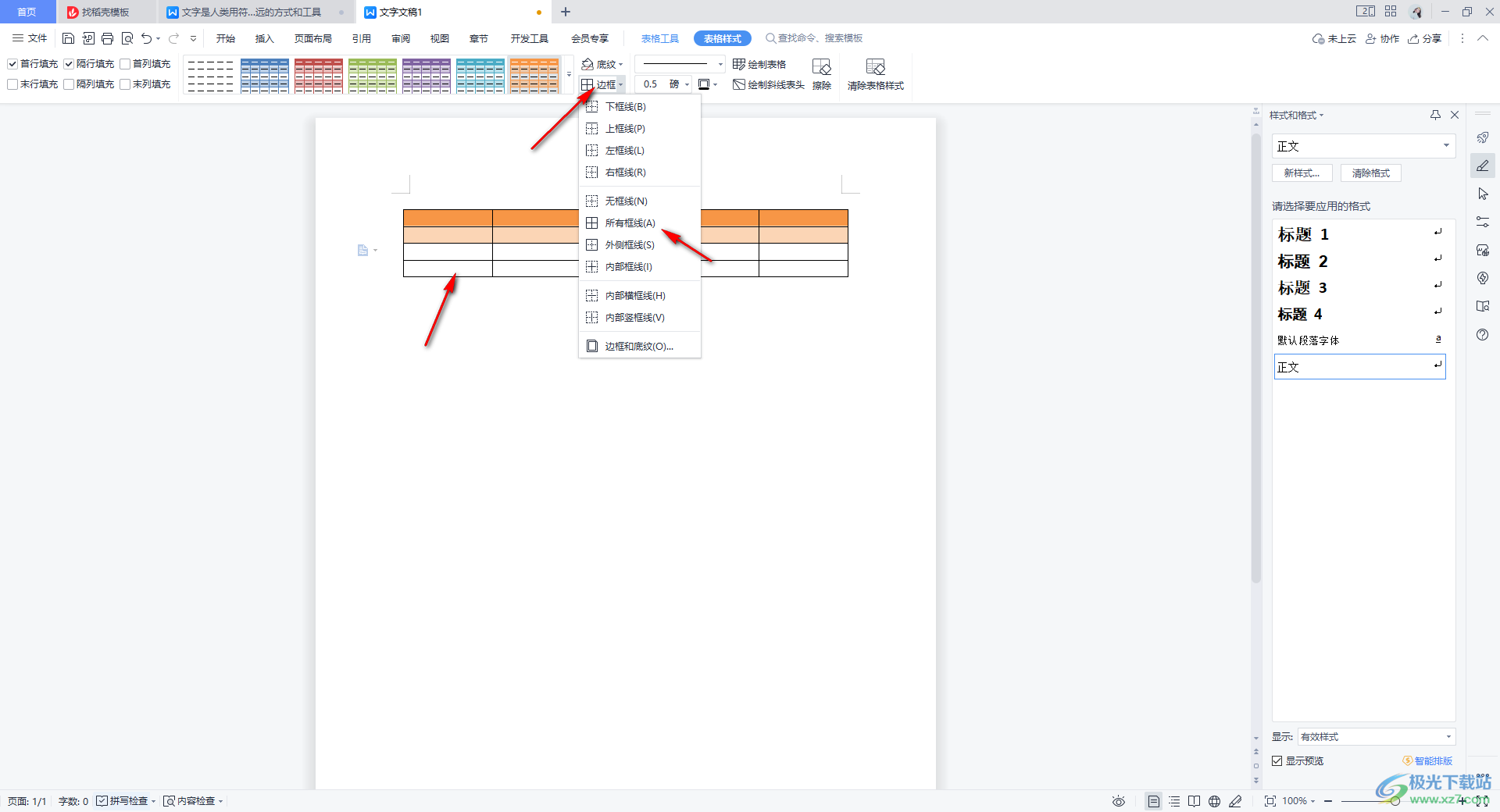Open the File menu button
Image resolution: width=1500 pixels, height=812 pixels.
(x=30, y=38)
